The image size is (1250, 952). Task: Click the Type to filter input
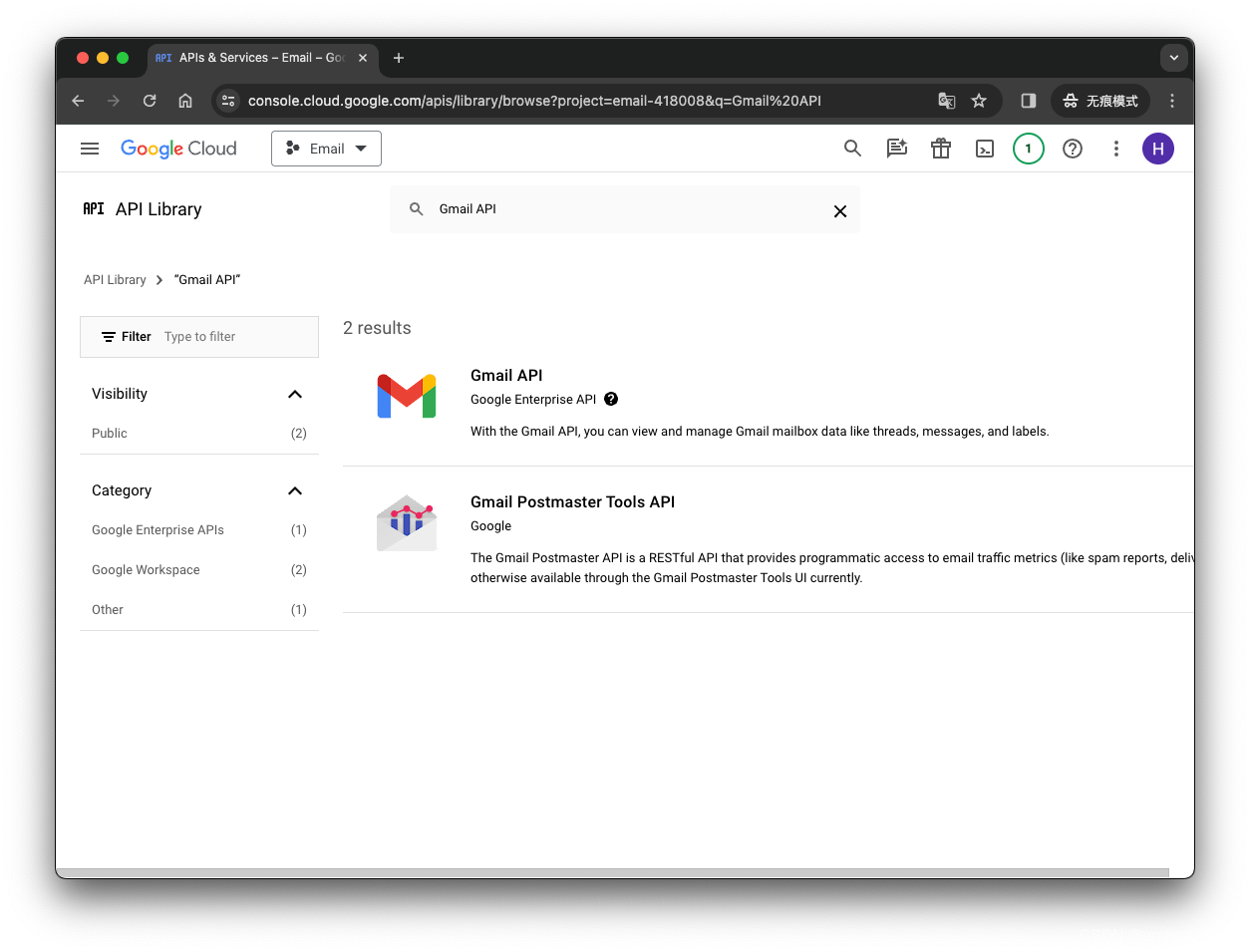tap(237, 337)
